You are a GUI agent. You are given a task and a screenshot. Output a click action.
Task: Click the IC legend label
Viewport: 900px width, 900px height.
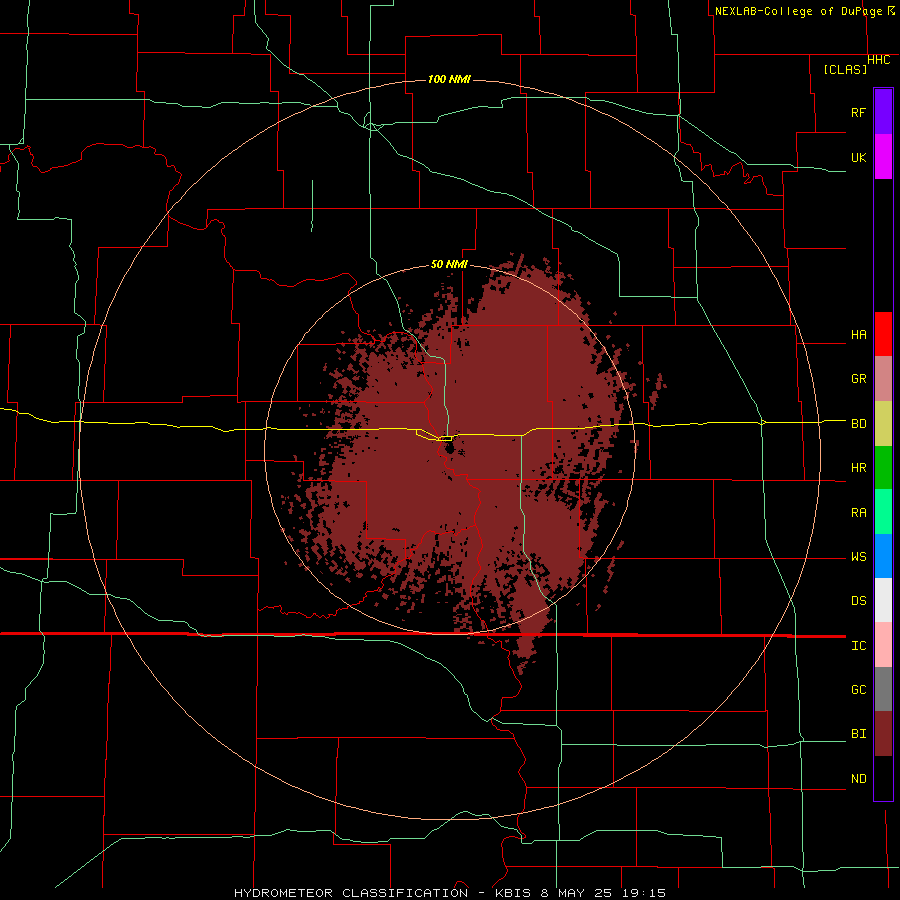tap(858, 646)
